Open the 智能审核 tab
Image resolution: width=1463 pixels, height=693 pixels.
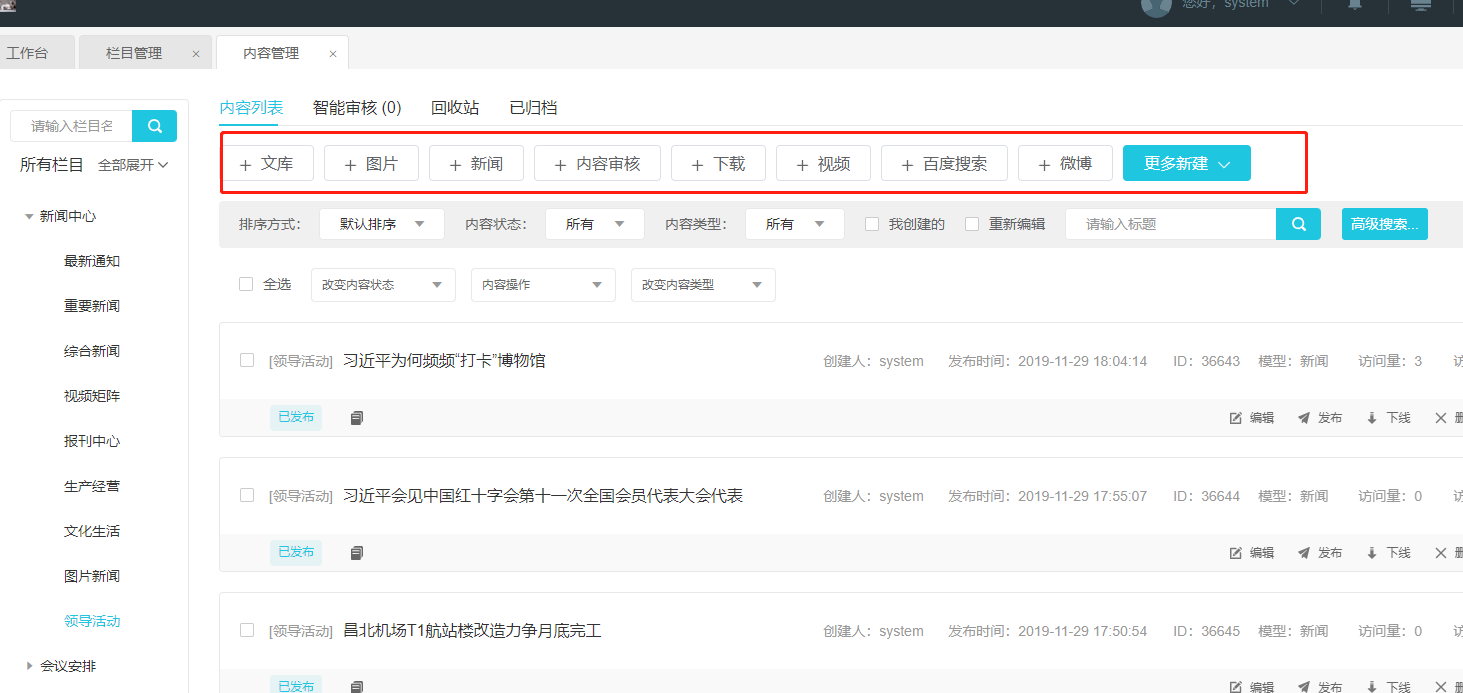356,107
